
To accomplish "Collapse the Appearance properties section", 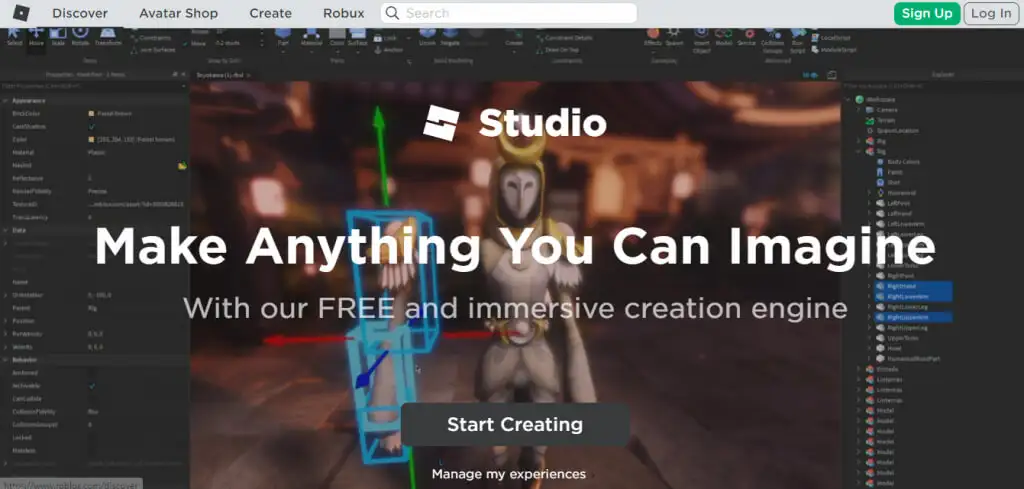I will click(5, 101).
